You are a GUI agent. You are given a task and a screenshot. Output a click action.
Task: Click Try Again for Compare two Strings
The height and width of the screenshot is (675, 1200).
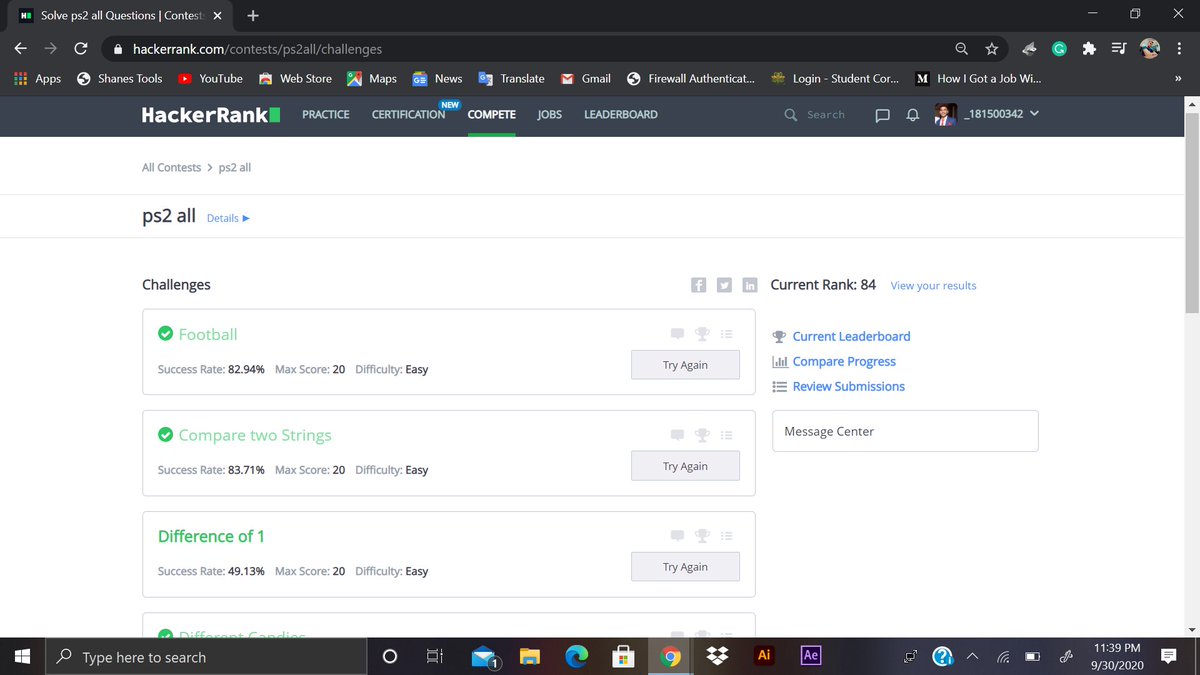[x=685, y=466]
